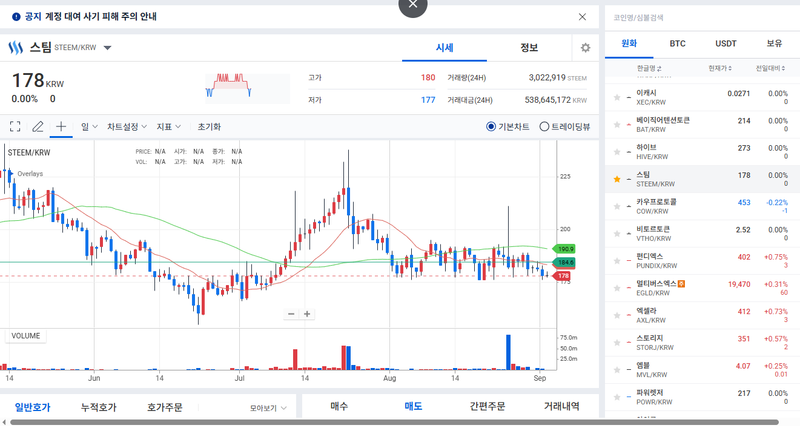The height and width of the screenshot is (426, 800).
Task: Select 기본차트 radio button
Action: [491, 127]
